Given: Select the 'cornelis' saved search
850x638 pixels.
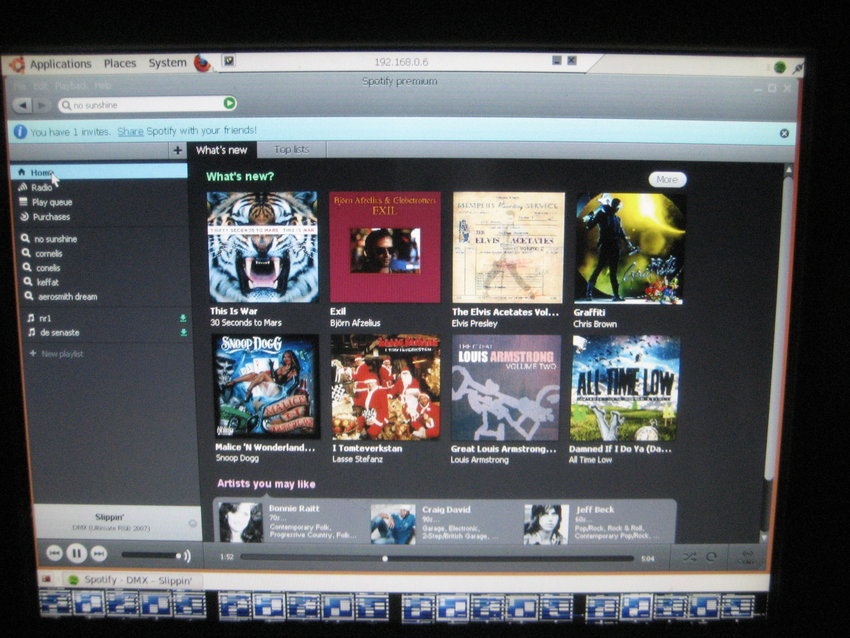Looking at the screenshot, I should [48, 254].
